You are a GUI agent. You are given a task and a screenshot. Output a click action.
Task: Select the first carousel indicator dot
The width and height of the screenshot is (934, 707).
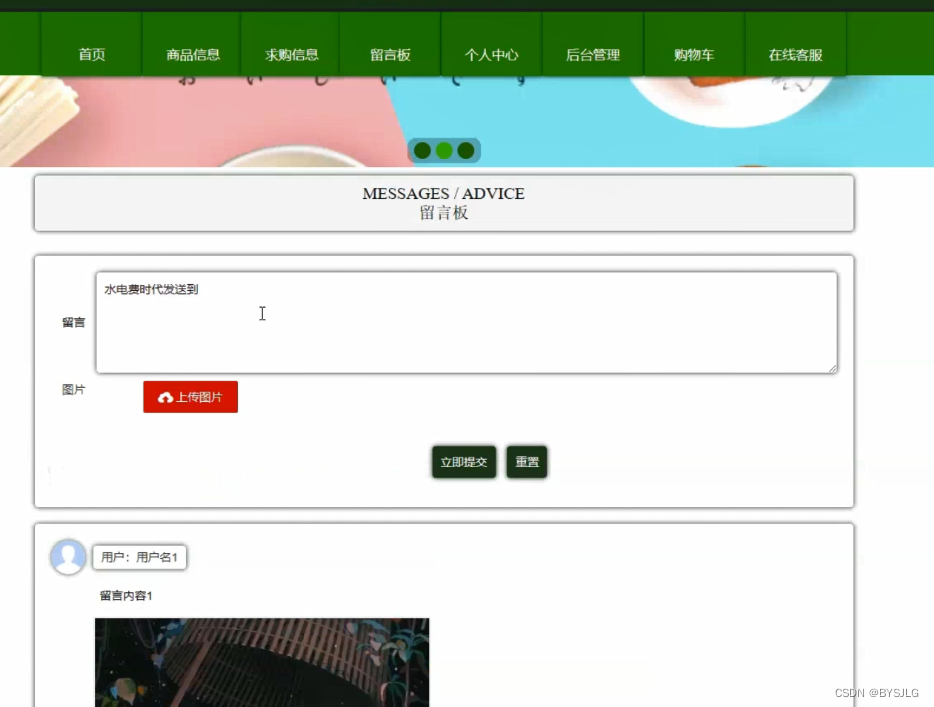point(423,150)
